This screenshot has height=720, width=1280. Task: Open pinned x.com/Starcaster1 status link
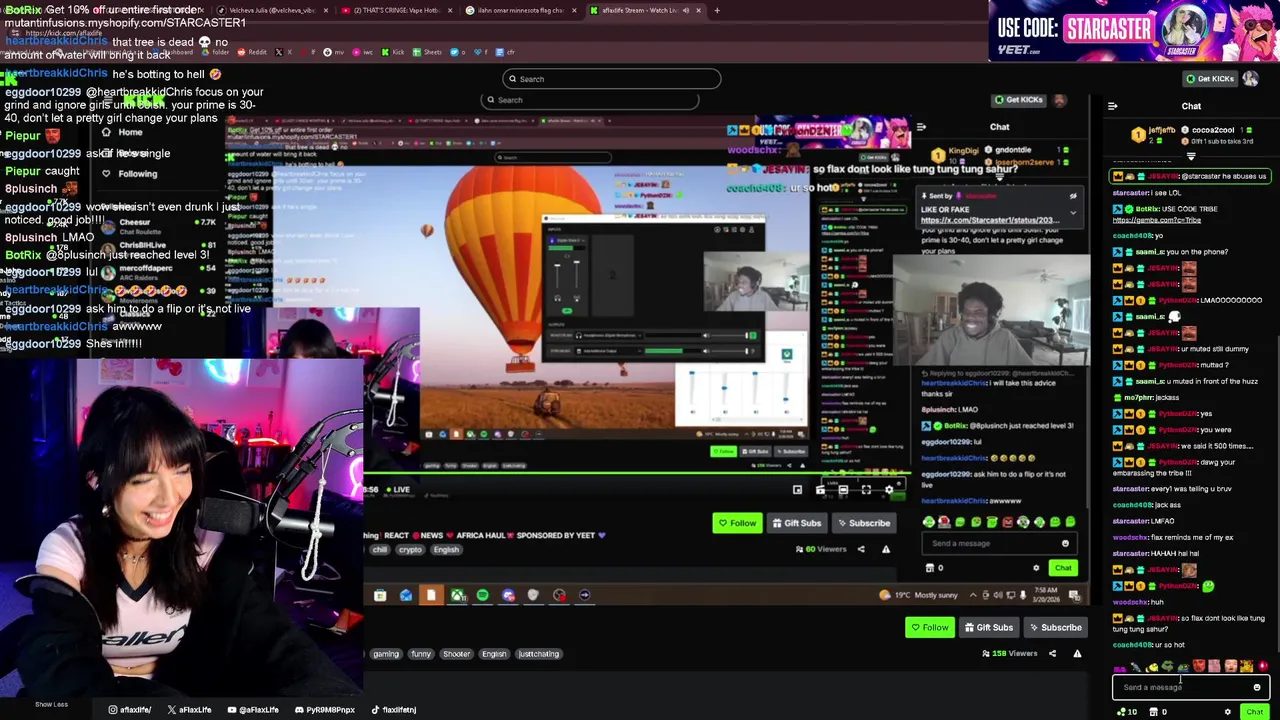[989, 220]
